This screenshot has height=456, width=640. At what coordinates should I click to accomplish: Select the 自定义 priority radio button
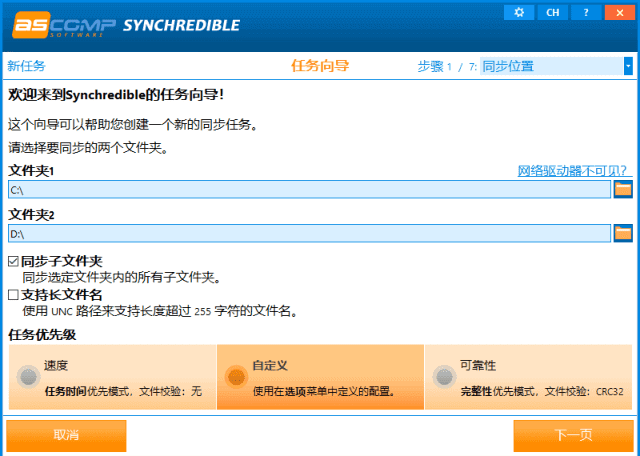(x=236, y=377)
